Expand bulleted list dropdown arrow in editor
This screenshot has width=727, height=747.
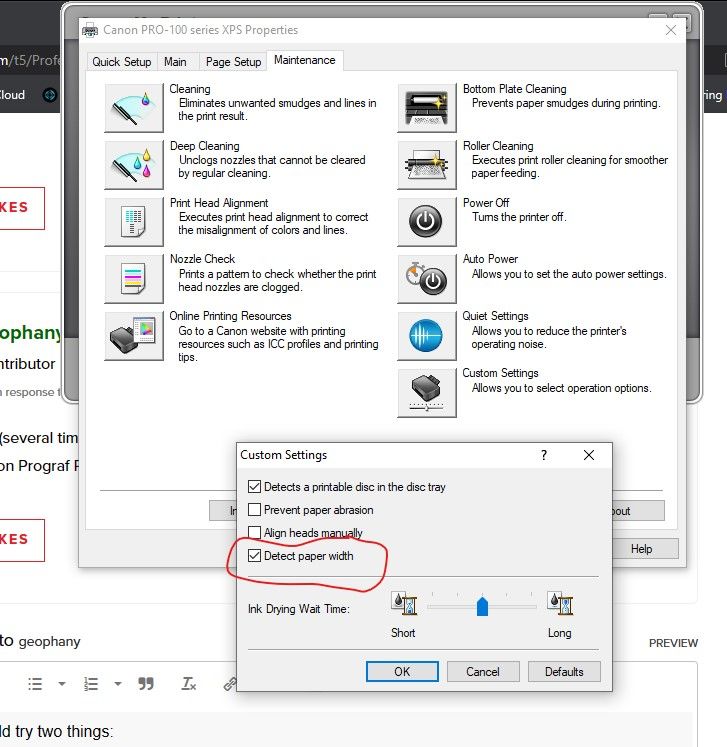tap(62, 684)
